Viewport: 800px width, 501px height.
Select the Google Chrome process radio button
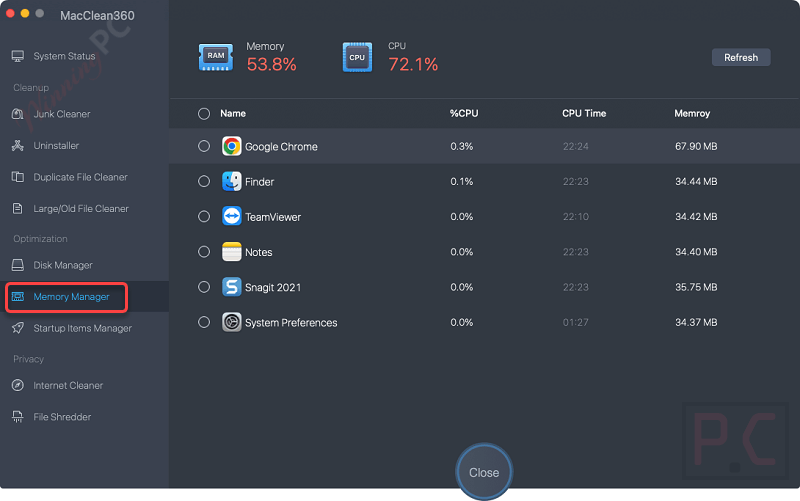(x=204, y=146)
